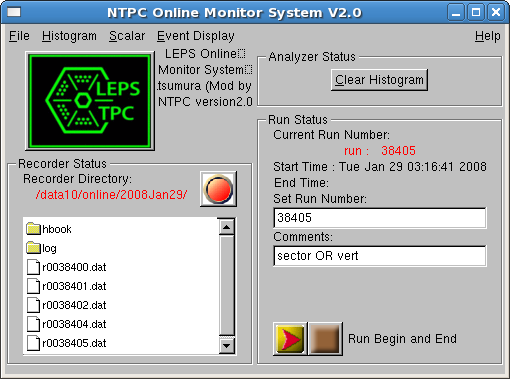Open the Help menu
Viewport: 510px width, 379px height.
pos(488,36)
